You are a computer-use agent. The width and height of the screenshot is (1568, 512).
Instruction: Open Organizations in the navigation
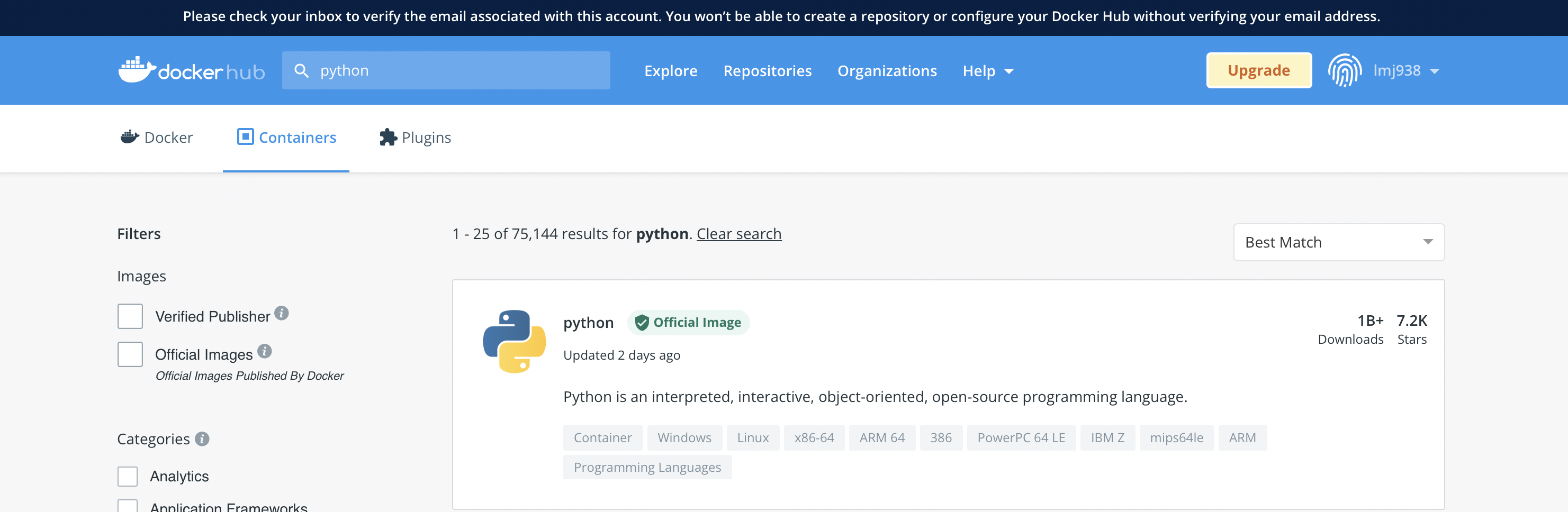pos(887,70)
